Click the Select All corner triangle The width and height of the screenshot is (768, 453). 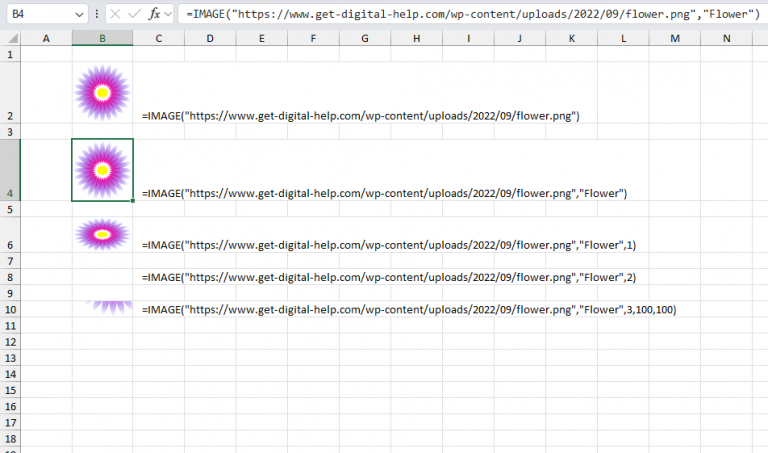tap(13, 38)
